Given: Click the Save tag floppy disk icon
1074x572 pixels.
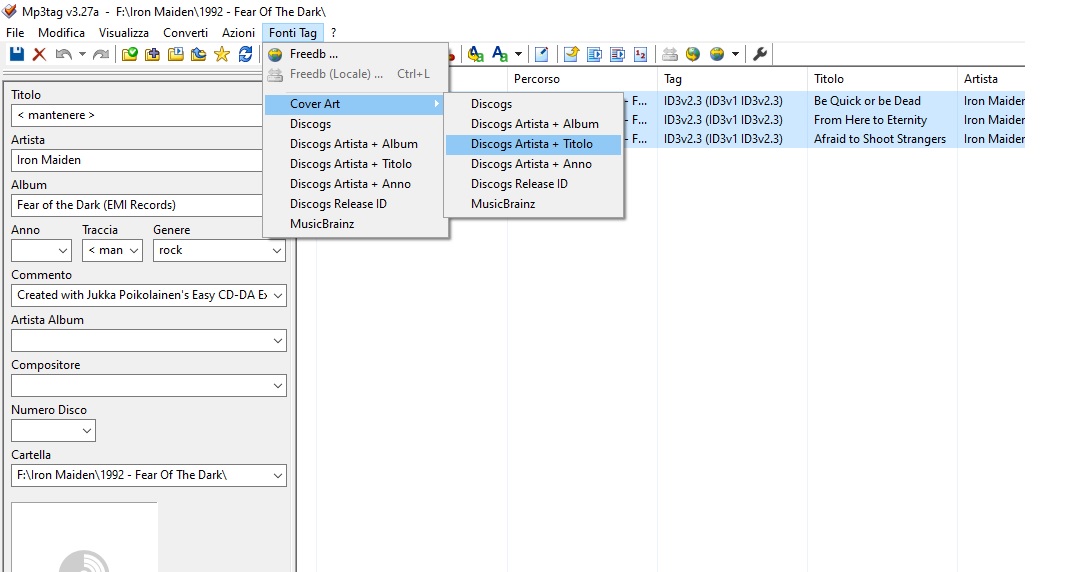Looking at the screenshot, I should click(x=16, y=54).
